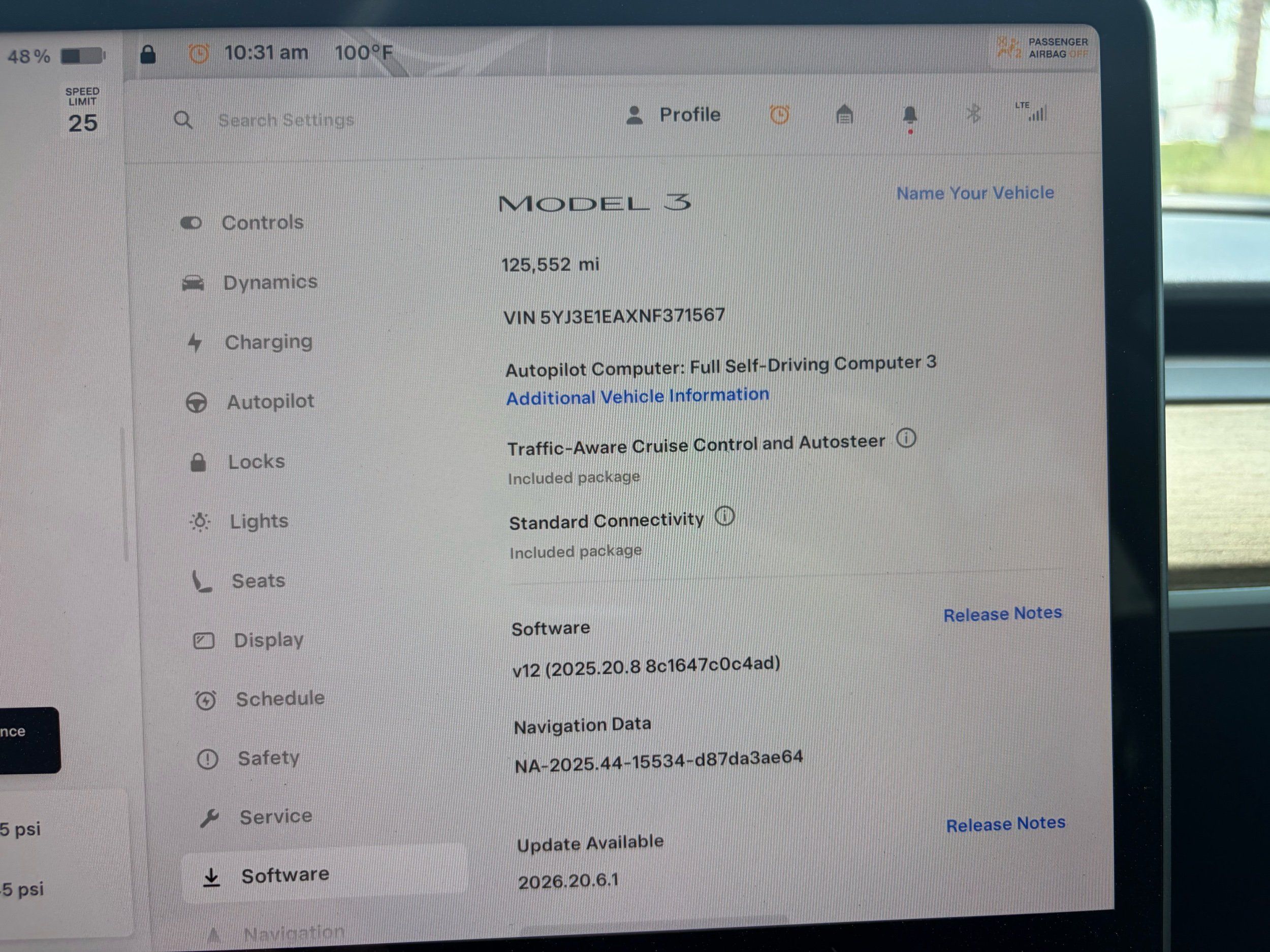The height and width of the screenshot is (952, 1270).
Task: Click the Schedule clock icon
Action: (206, 700)
